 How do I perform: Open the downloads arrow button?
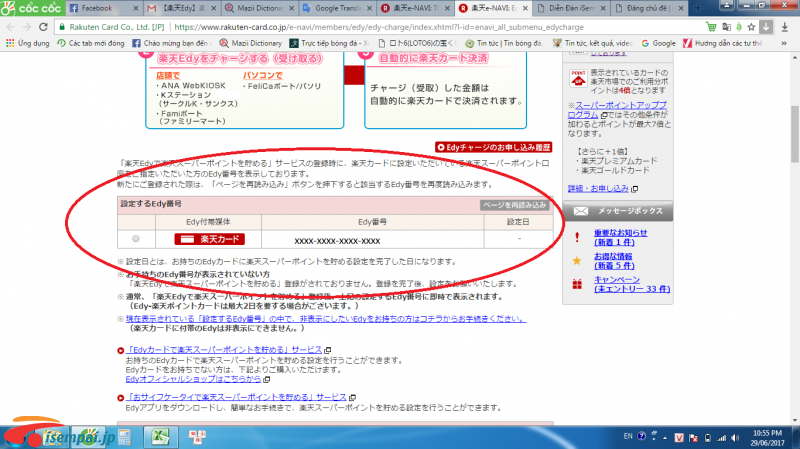tap(766, 27)
